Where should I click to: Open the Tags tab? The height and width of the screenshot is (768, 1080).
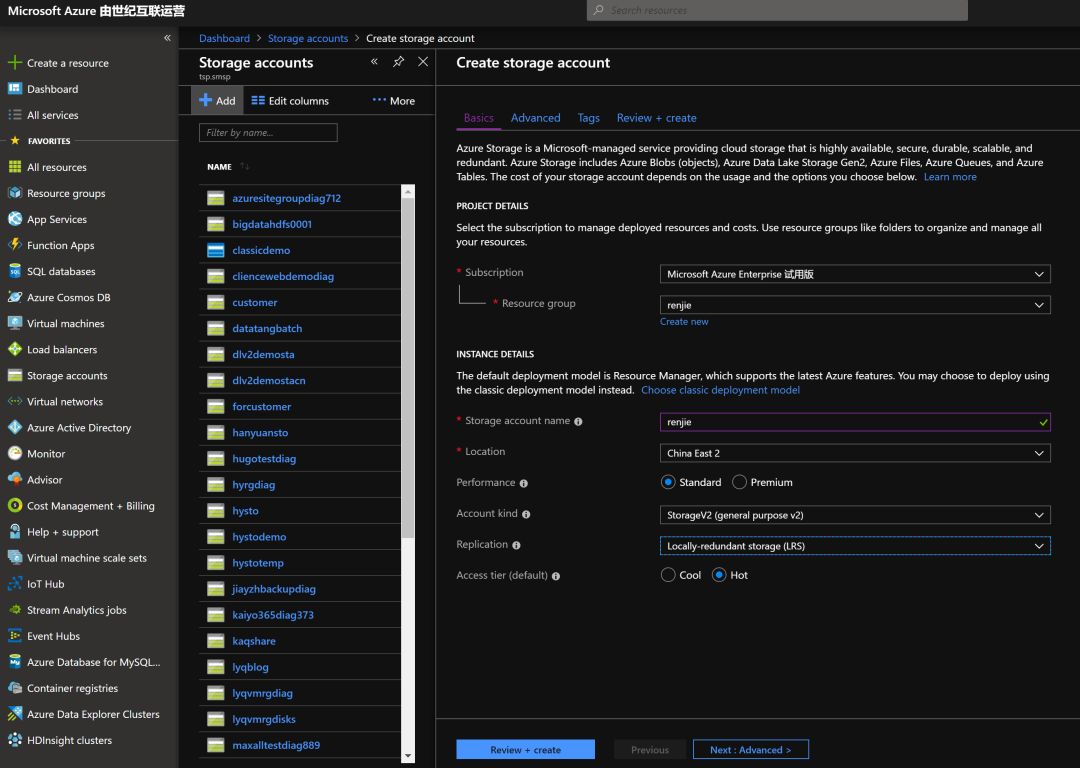[x=588, y=118]
